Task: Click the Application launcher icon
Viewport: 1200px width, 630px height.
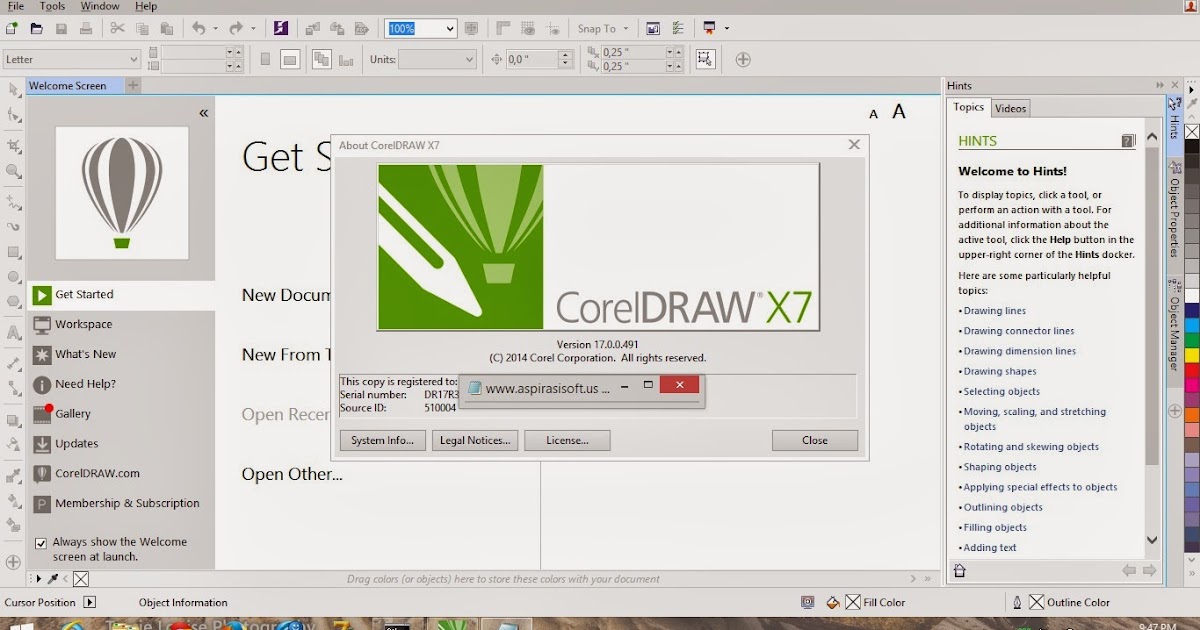Action: (710, 28)
